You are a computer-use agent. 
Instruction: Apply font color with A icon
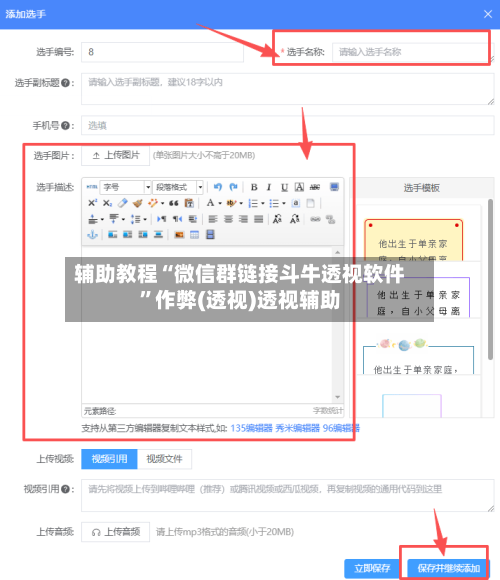pyautogui.click(x=210, y=203)
